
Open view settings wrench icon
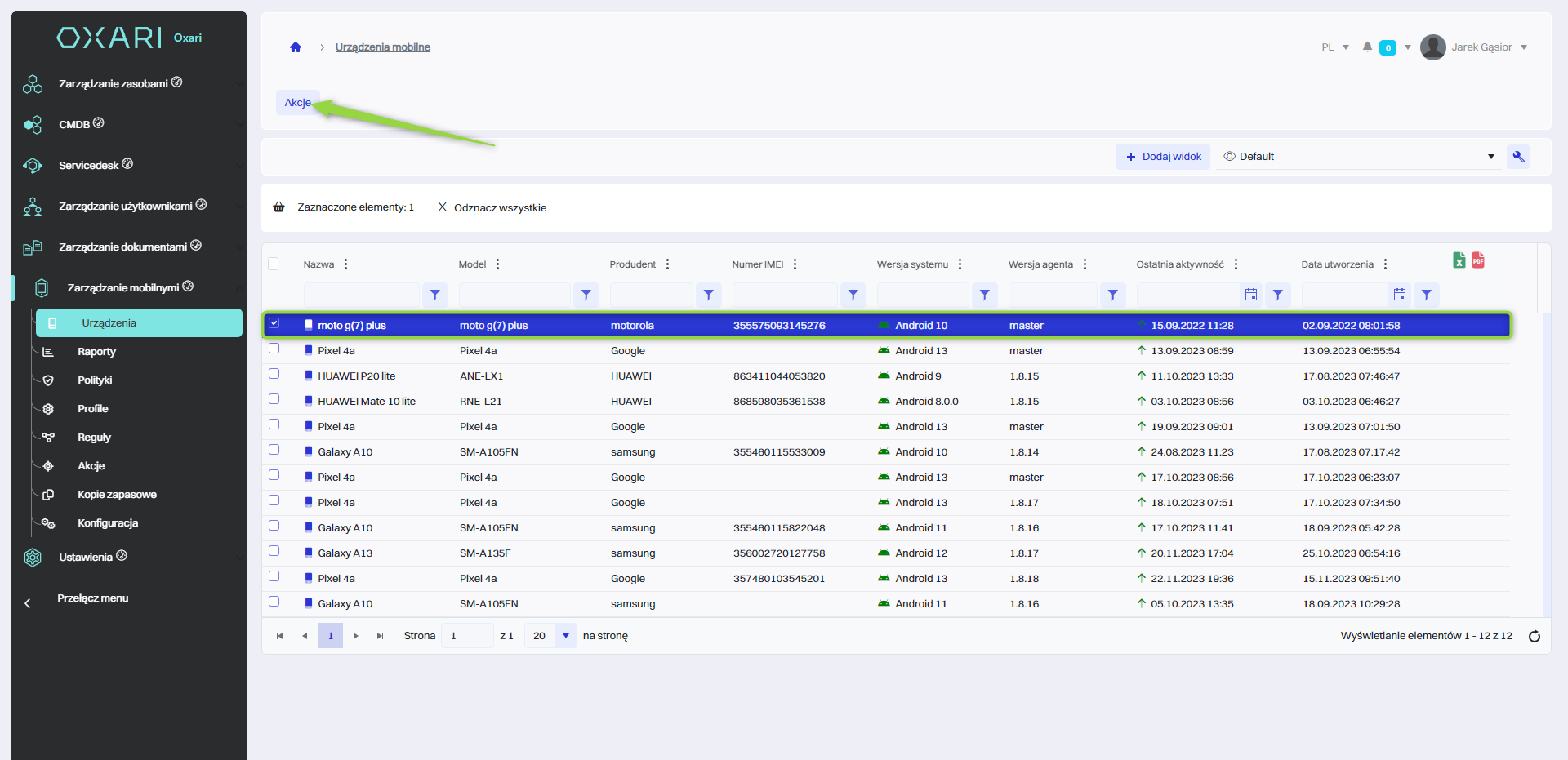pos(1518,157)
